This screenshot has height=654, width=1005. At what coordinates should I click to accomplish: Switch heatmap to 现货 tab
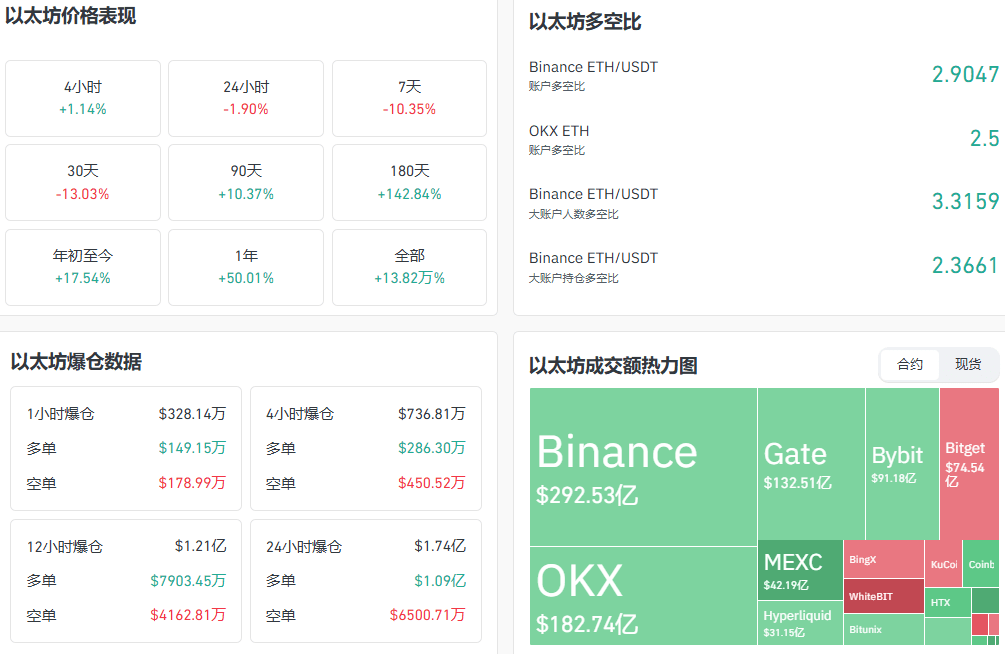pyautogui.click(x=968, y=365)
